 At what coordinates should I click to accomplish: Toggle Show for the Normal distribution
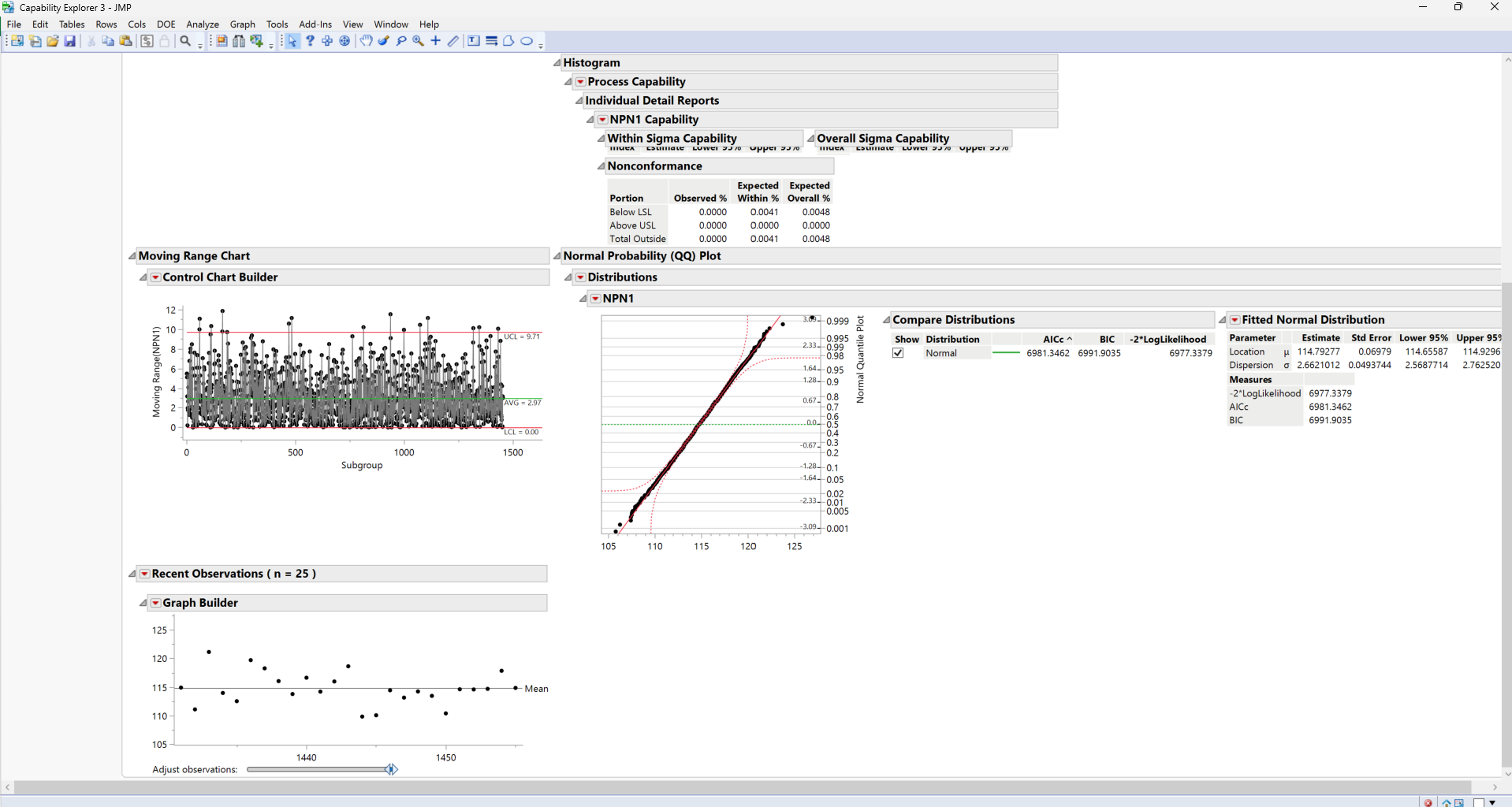coord(898,352)
